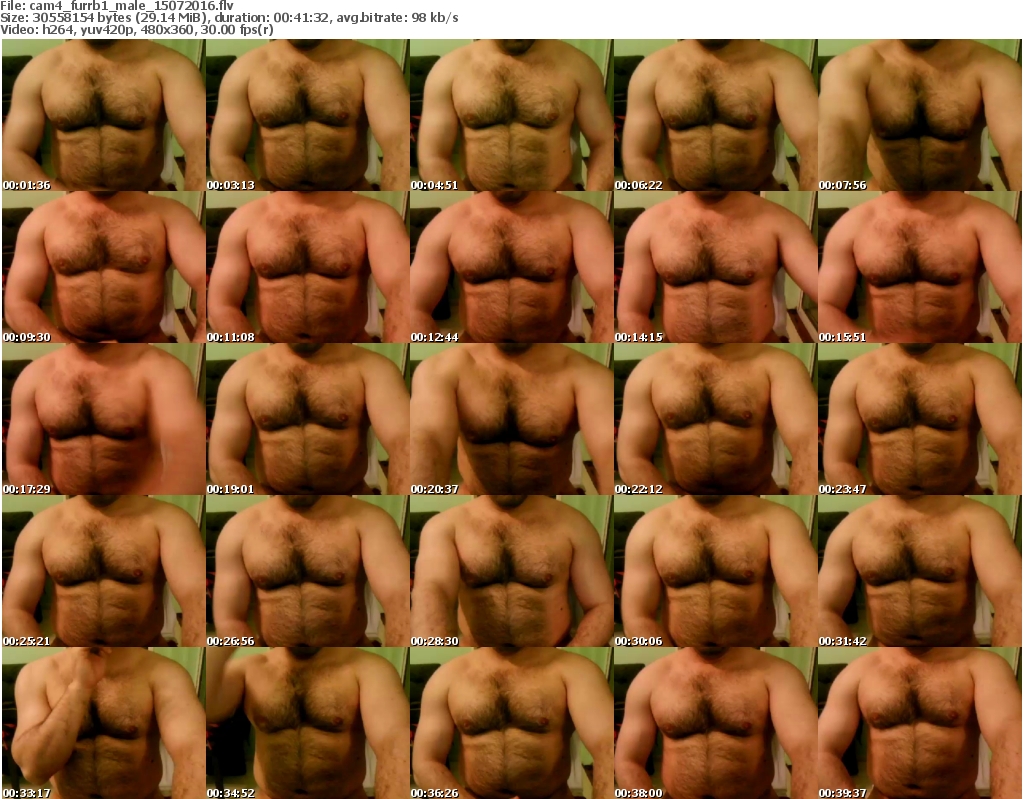Image resolution: width=1024 pixels, height=799 pixels.
Task: Select the thumbnail stamped 00:04:51
Action: (x=511, y=114)
